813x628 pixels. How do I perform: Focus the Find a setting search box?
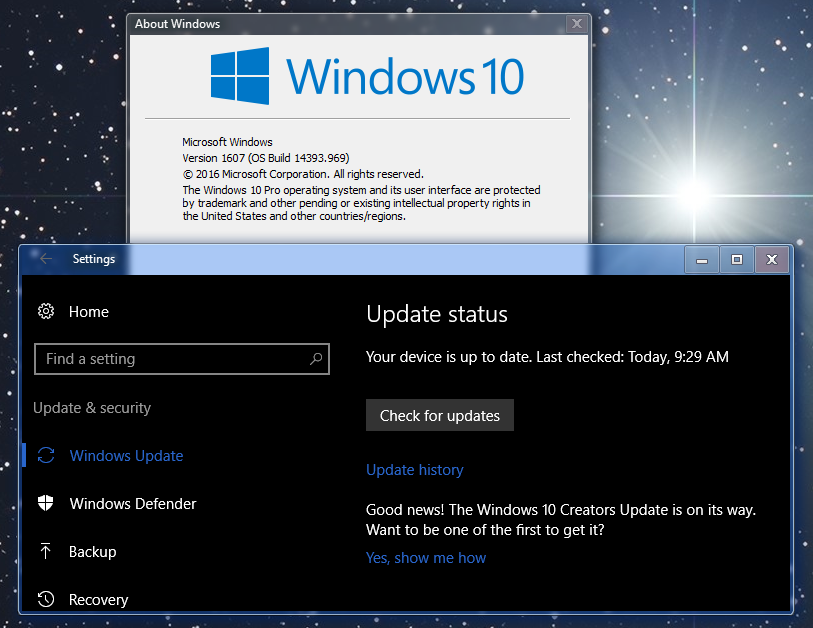pos(181,359)
